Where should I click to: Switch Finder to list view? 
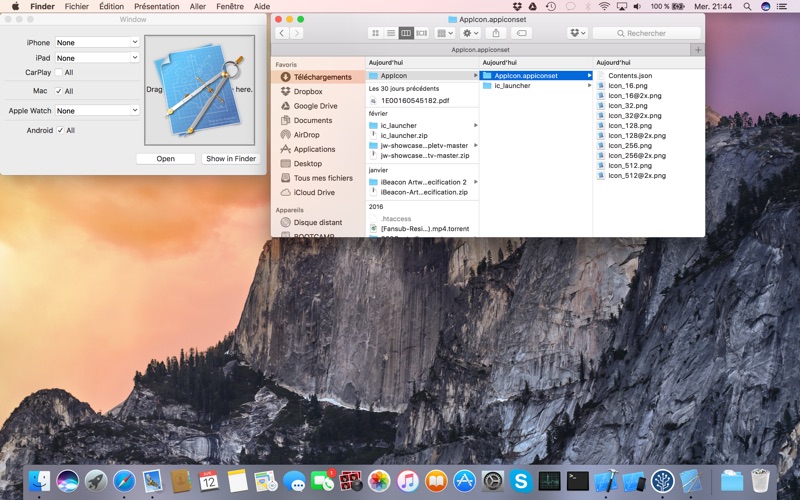(391, 33)
